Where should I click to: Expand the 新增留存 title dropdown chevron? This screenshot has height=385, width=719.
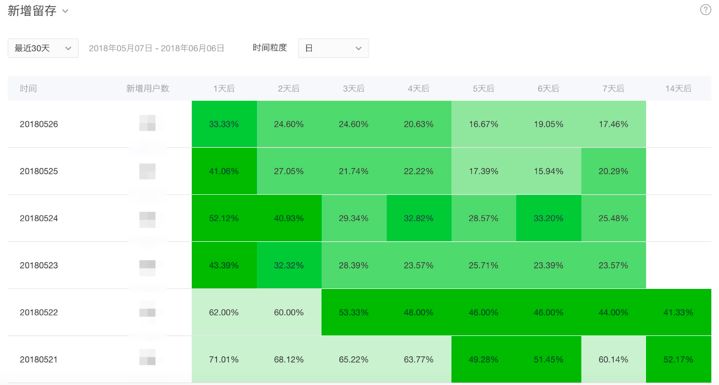coord(65,11)
